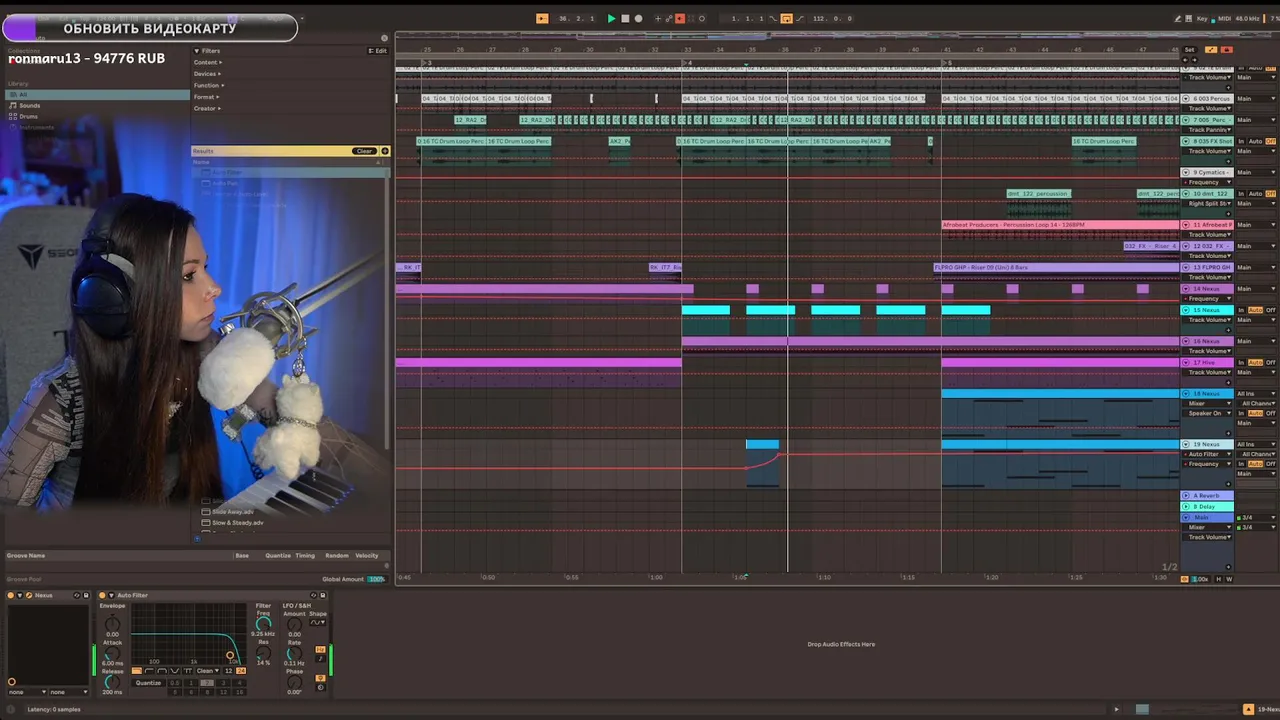Open Nexus plug-in window with wrench

(29, 596)
